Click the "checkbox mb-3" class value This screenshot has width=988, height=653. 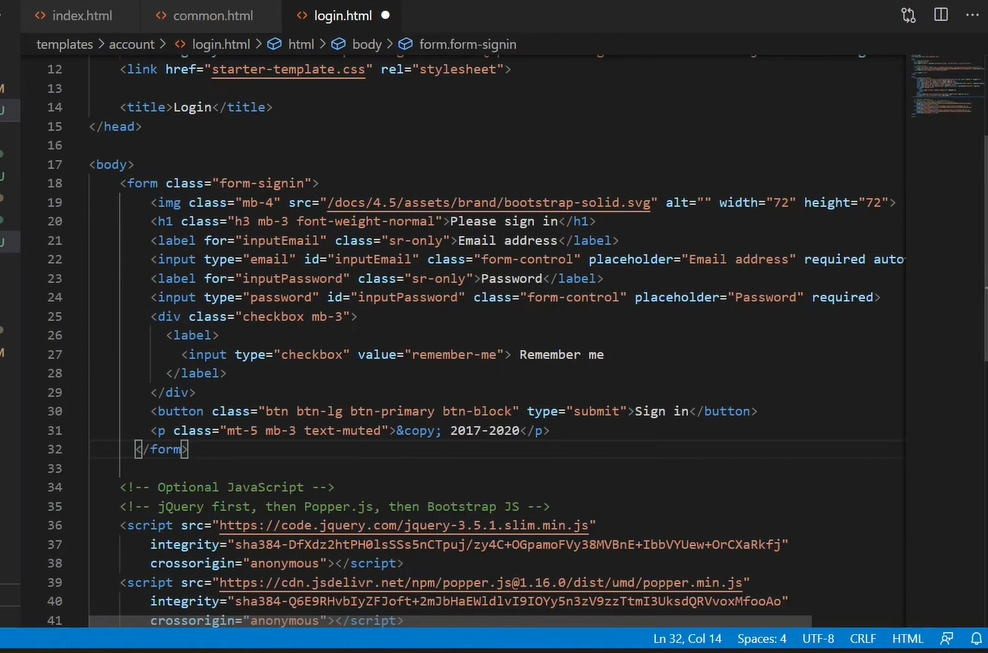pyautogui.click(x=292, y=316)
